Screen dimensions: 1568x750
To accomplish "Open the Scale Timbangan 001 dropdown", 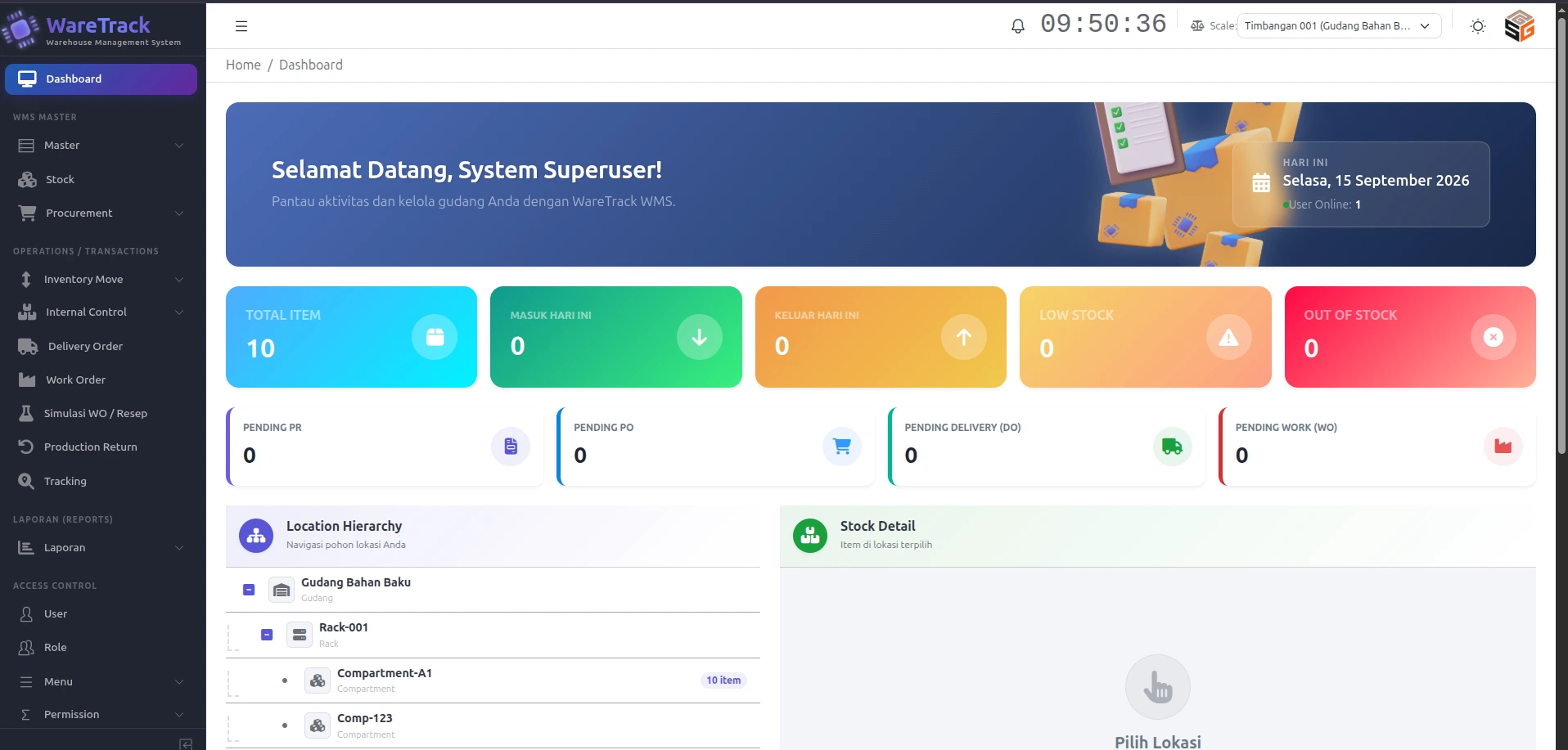I will tap(1340, 26).
